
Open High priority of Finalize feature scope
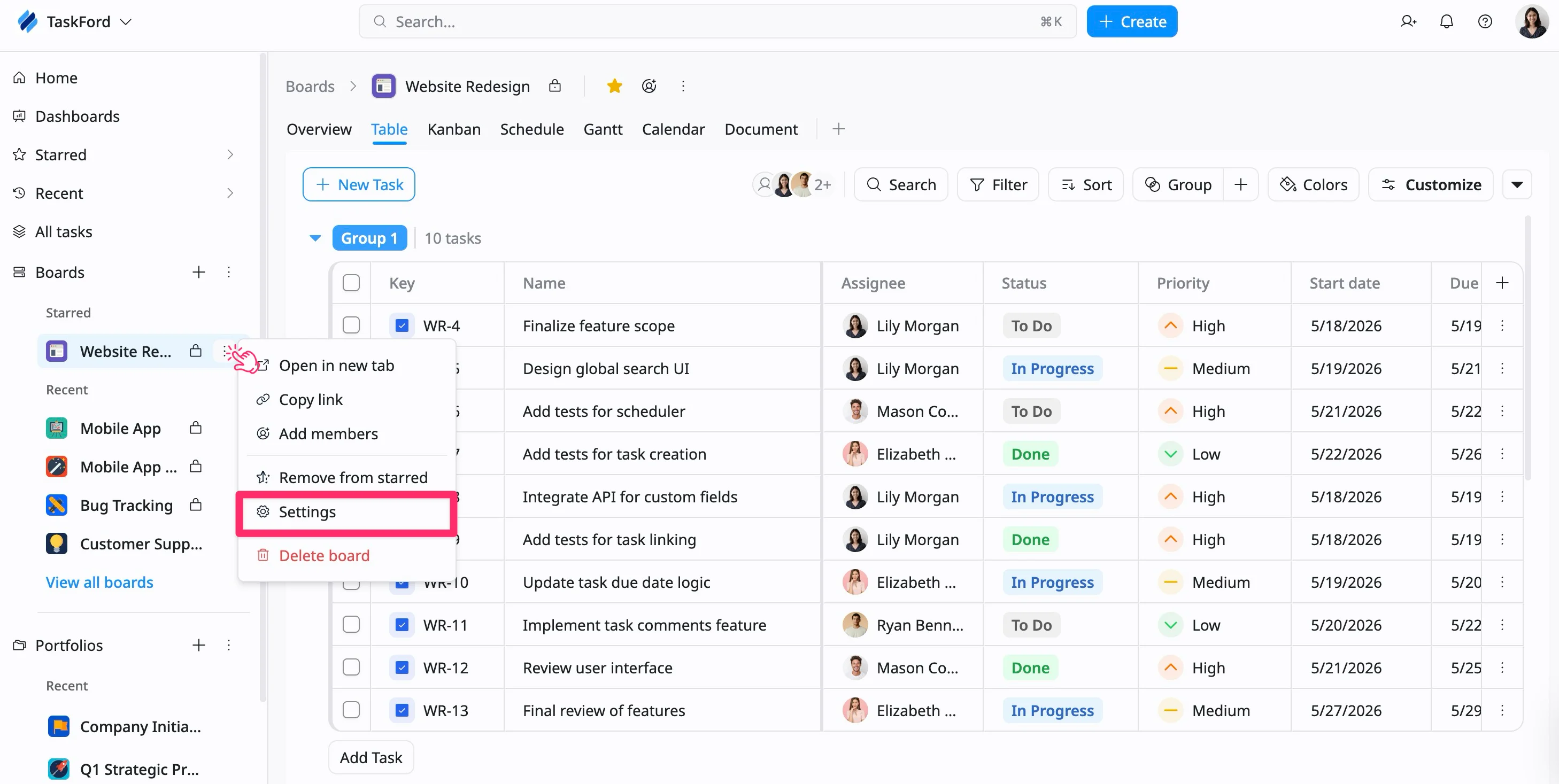click(1191, 325)
